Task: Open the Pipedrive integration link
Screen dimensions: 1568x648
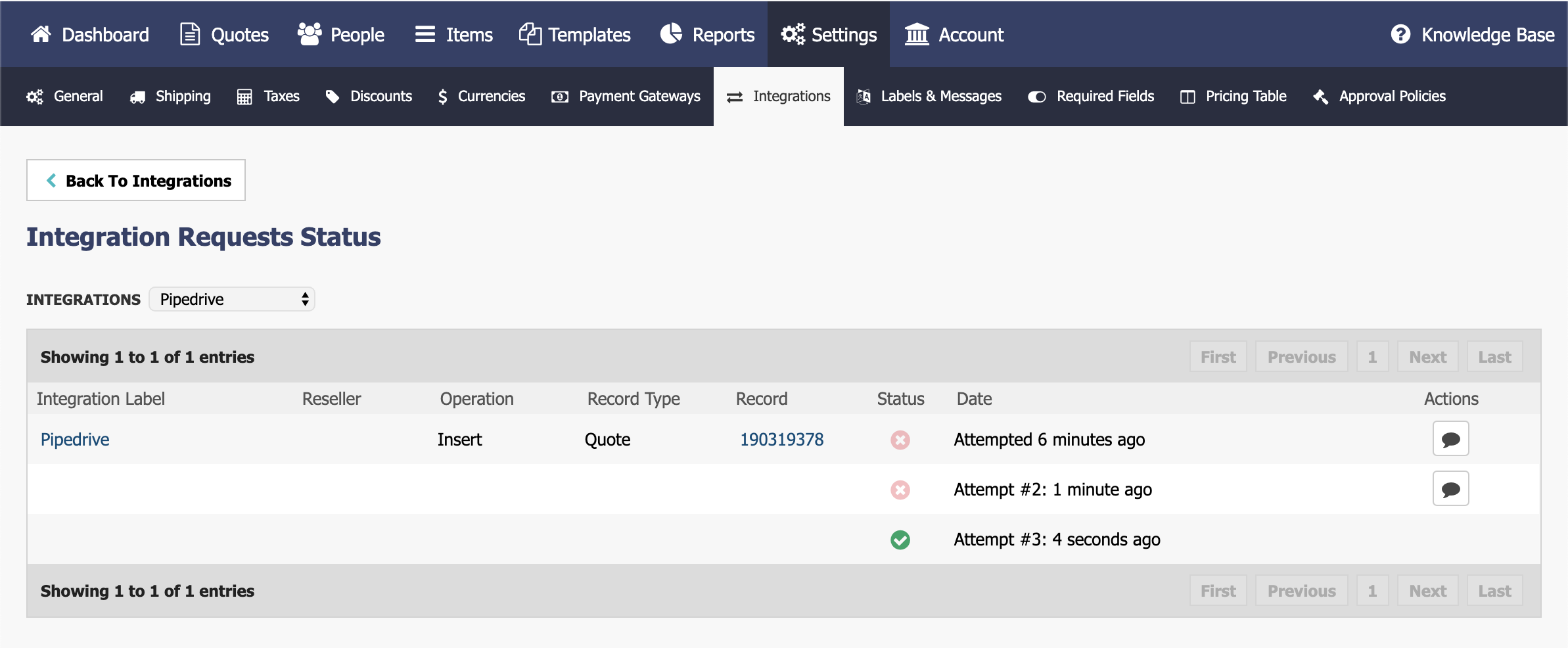Action: 75,440
